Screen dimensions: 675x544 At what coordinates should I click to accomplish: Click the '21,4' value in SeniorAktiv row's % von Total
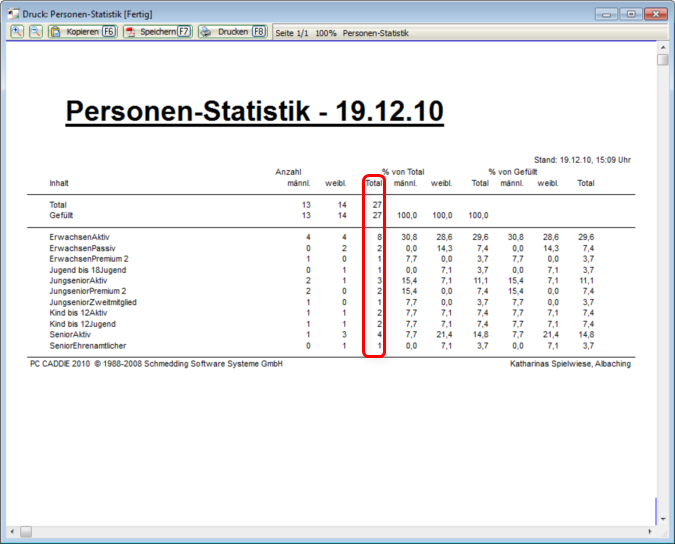tap(444, 335)
